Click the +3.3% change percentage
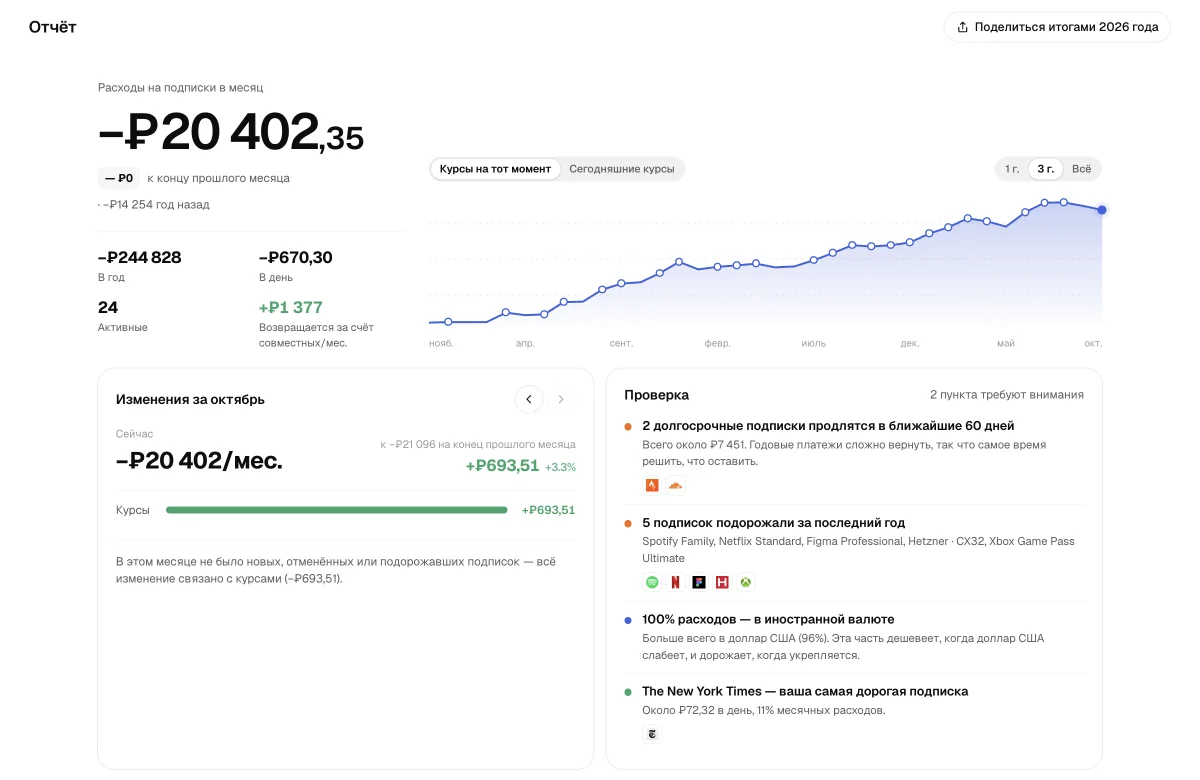Viewport: 1200px width, 780px height. [560, 467]
